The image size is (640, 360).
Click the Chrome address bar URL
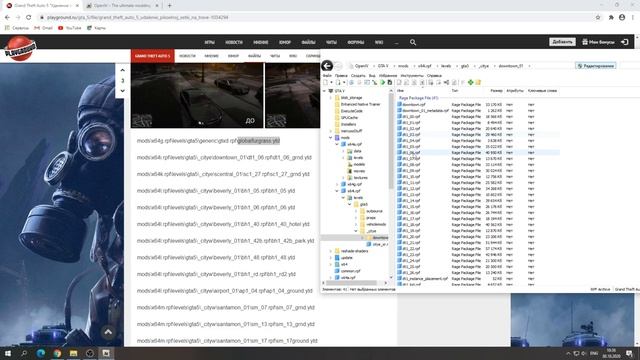pos(138,18)
